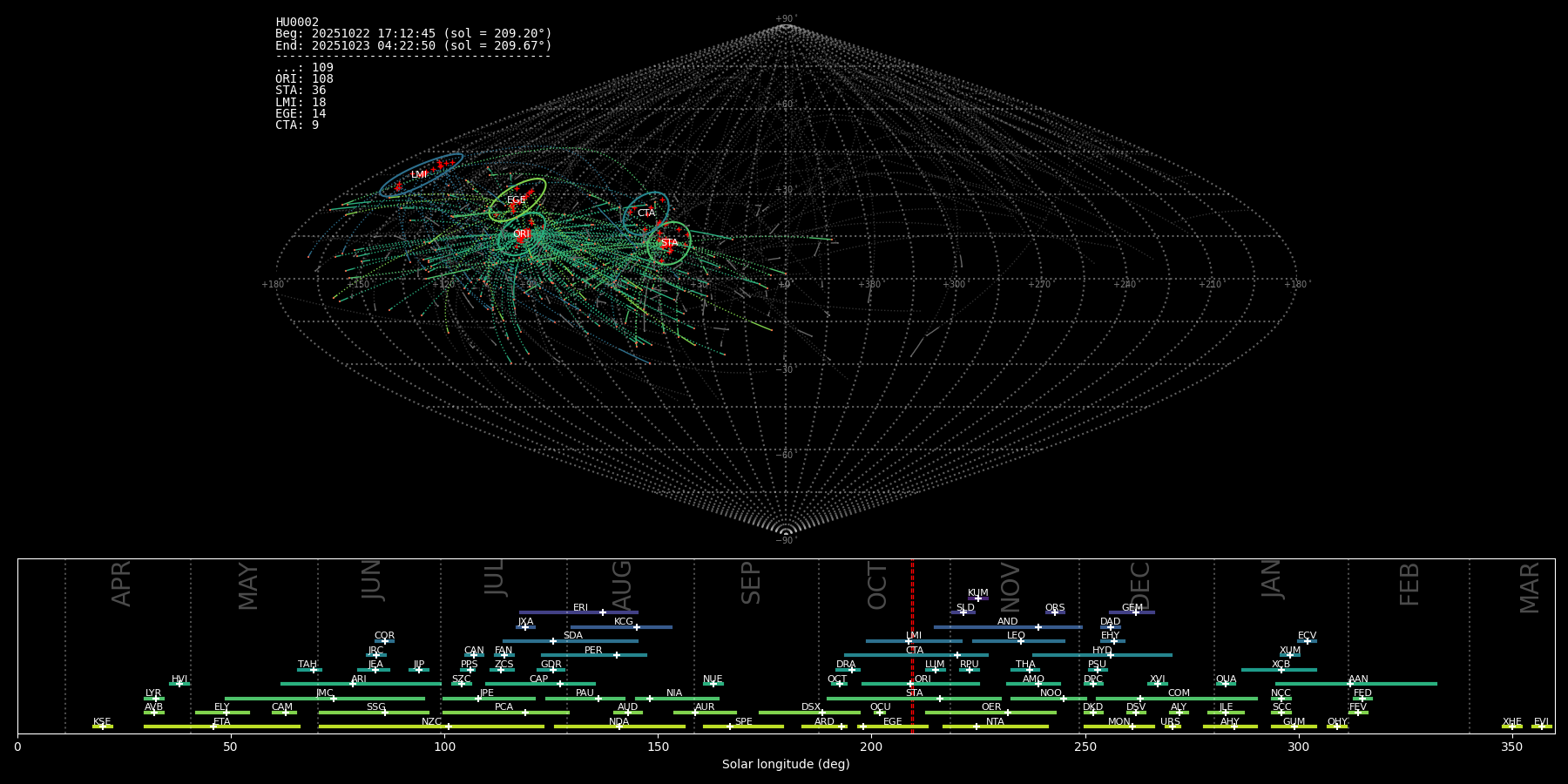Click the LYR shower label in timeline

[153, 693]
